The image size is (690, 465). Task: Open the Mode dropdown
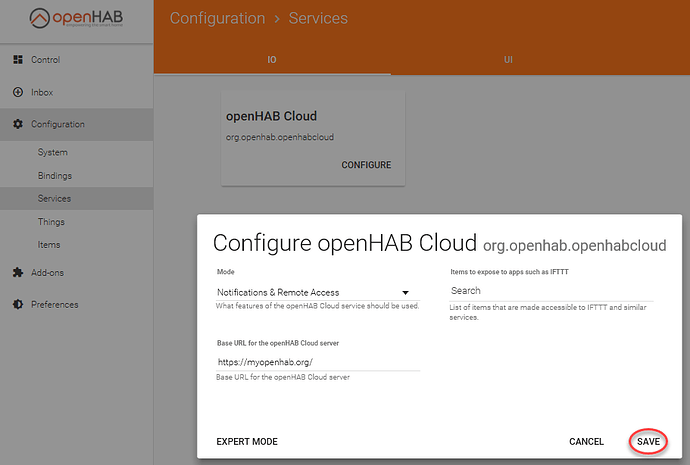click(x=317, y=293)
